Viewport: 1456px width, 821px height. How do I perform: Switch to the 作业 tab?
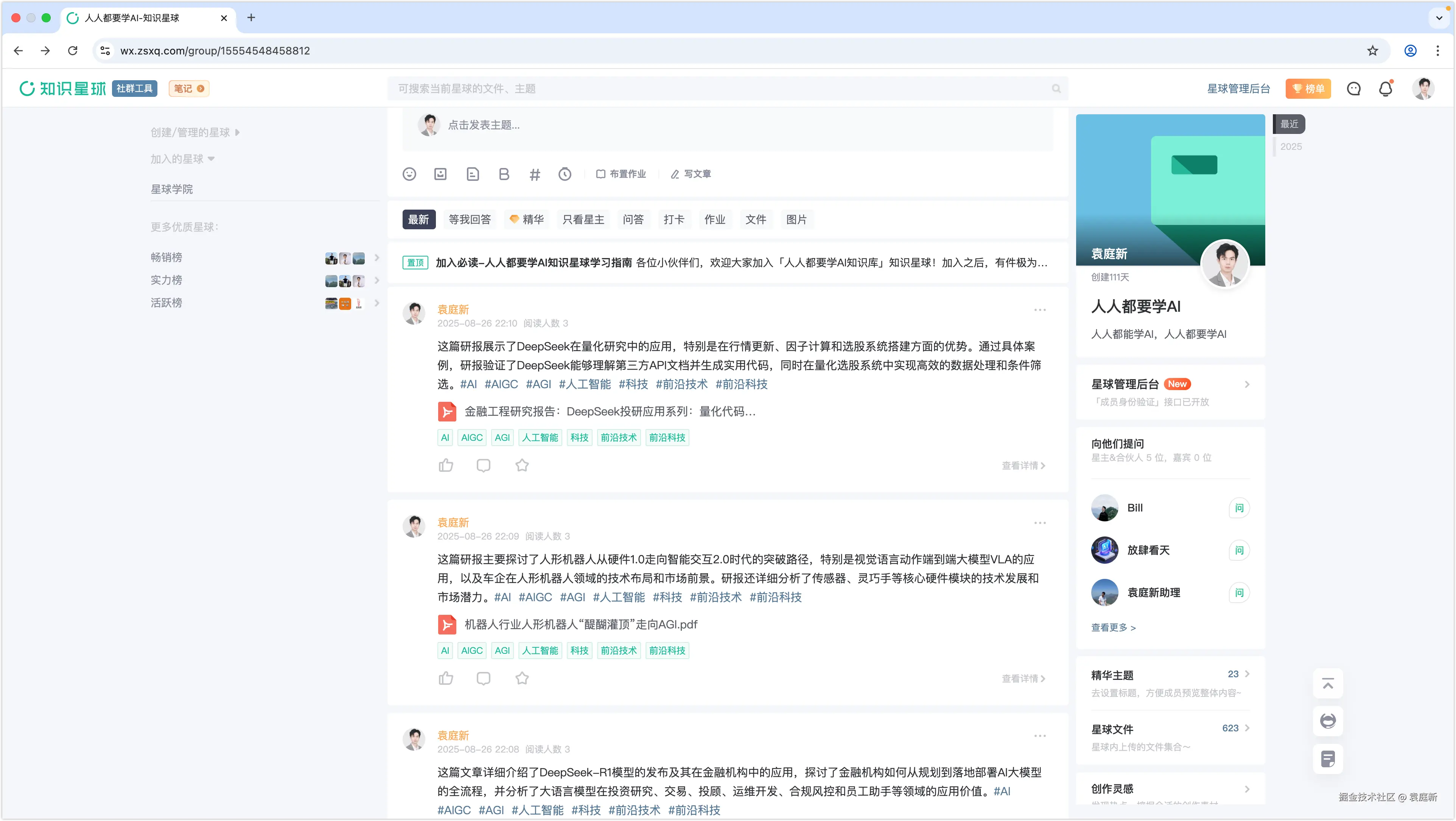(x=714, y=219)
